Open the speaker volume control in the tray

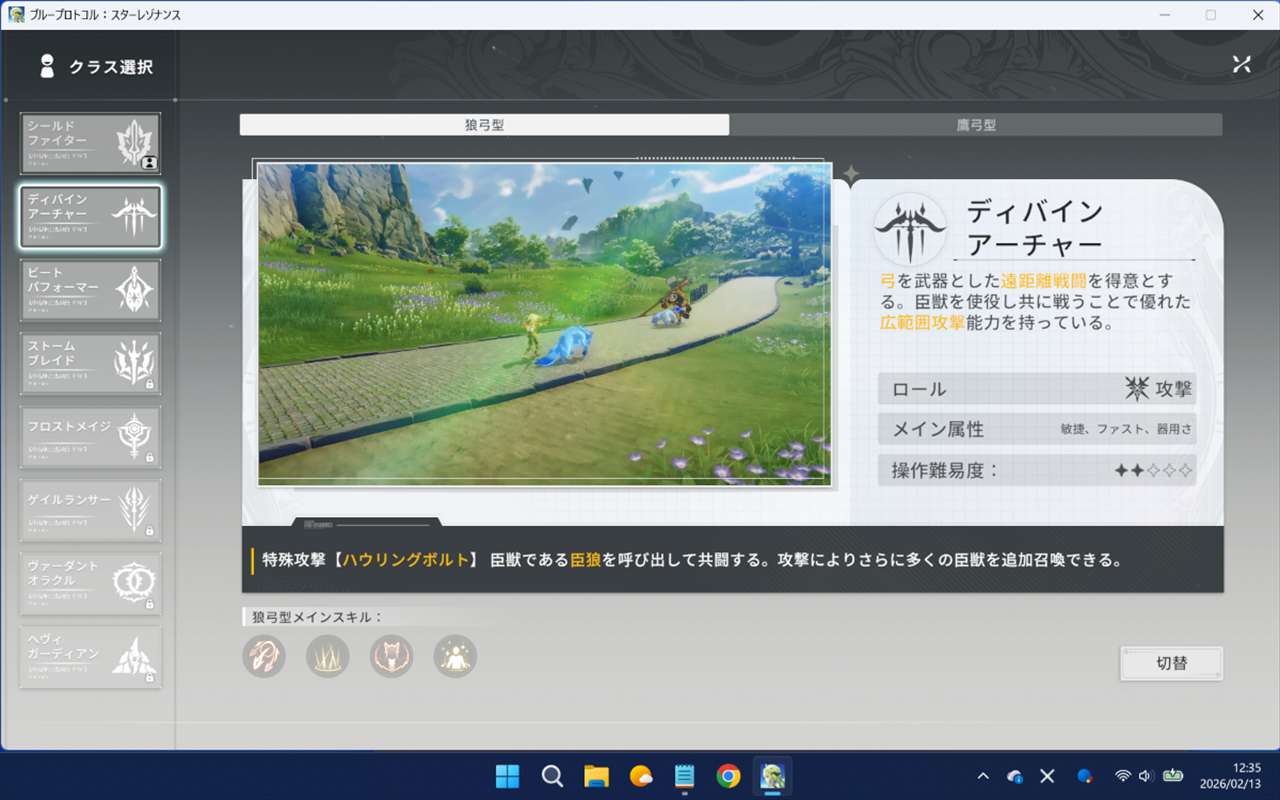(1145, 776)
